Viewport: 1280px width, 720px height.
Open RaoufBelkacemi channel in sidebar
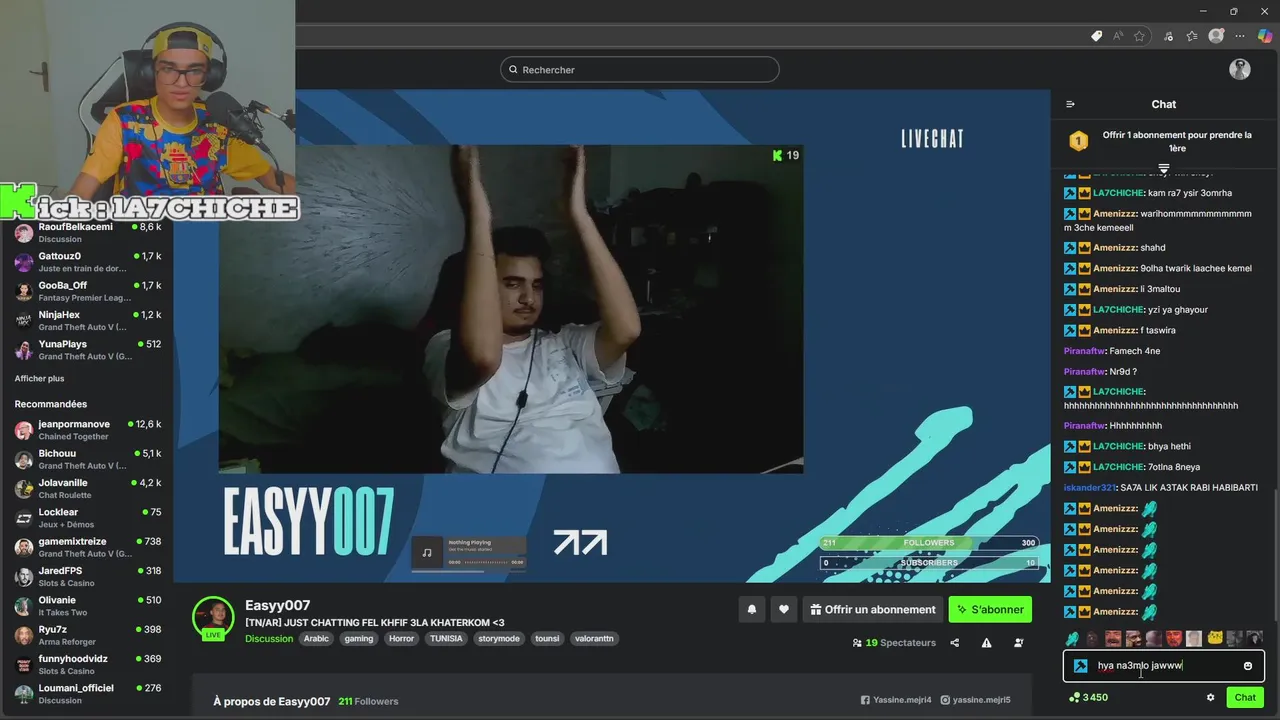pyautogui.click(x=87, y=233)
